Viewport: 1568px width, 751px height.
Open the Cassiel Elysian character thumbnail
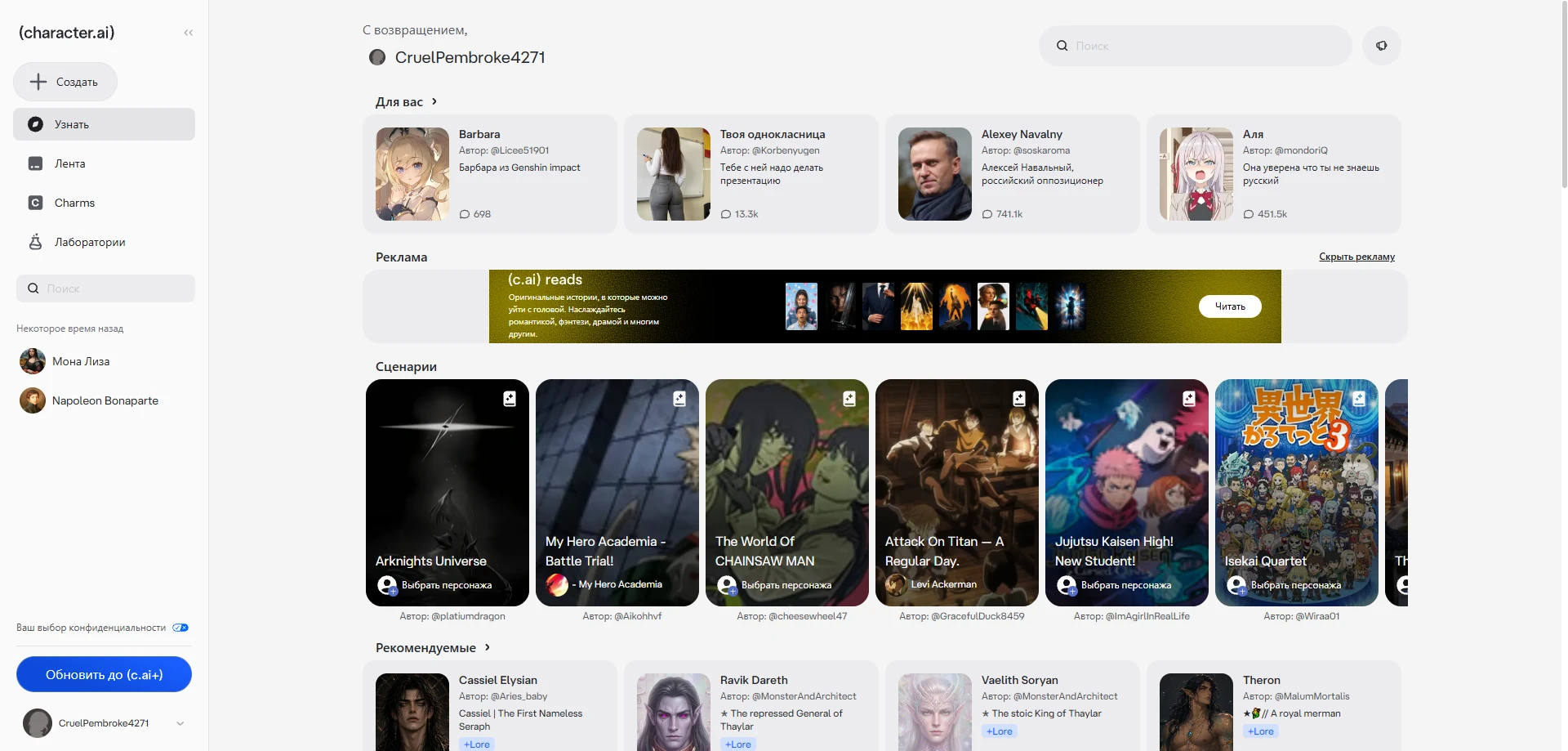tap(412, 712)
